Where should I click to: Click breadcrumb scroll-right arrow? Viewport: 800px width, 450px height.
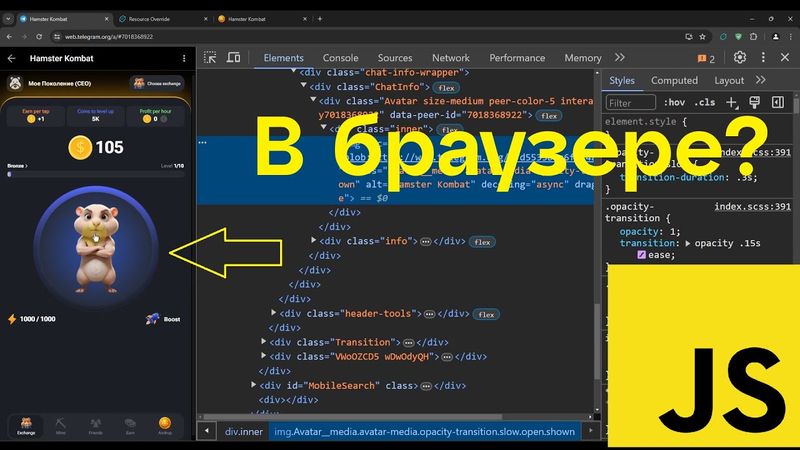[x=590, y=431]
